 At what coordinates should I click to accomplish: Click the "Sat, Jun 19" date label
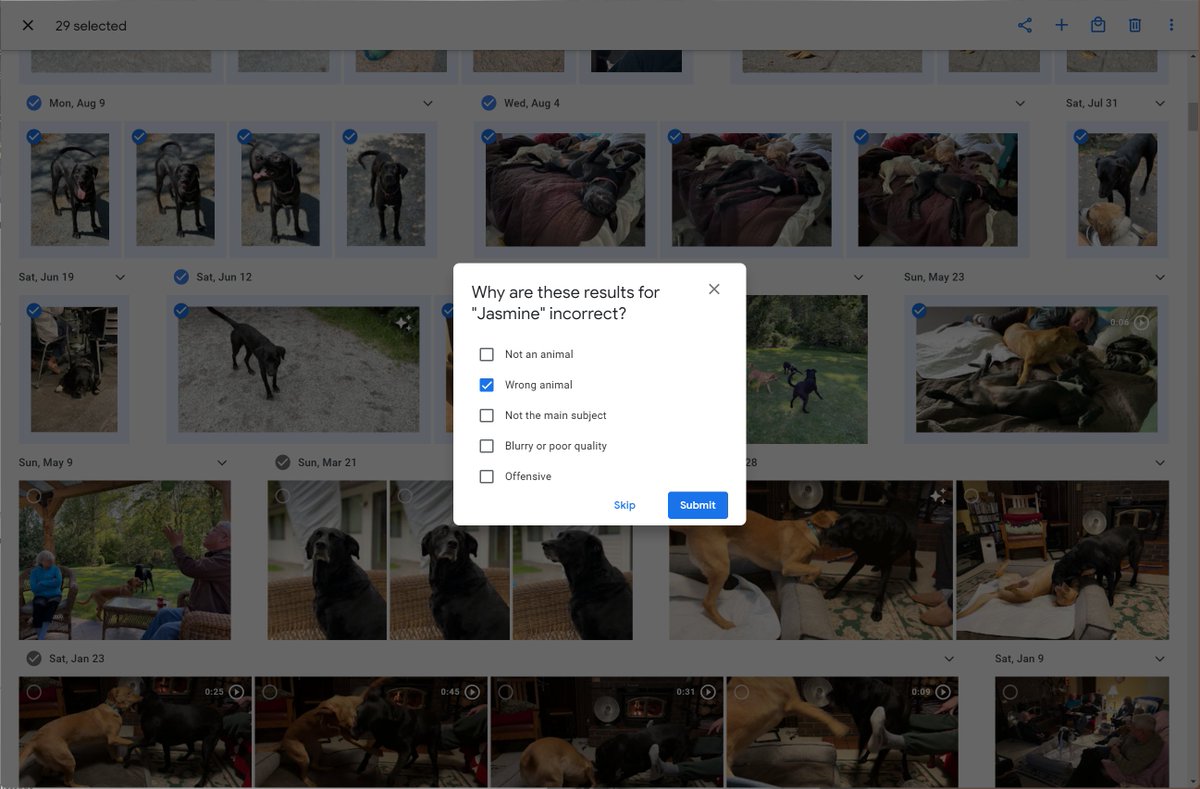click(46, 277)
